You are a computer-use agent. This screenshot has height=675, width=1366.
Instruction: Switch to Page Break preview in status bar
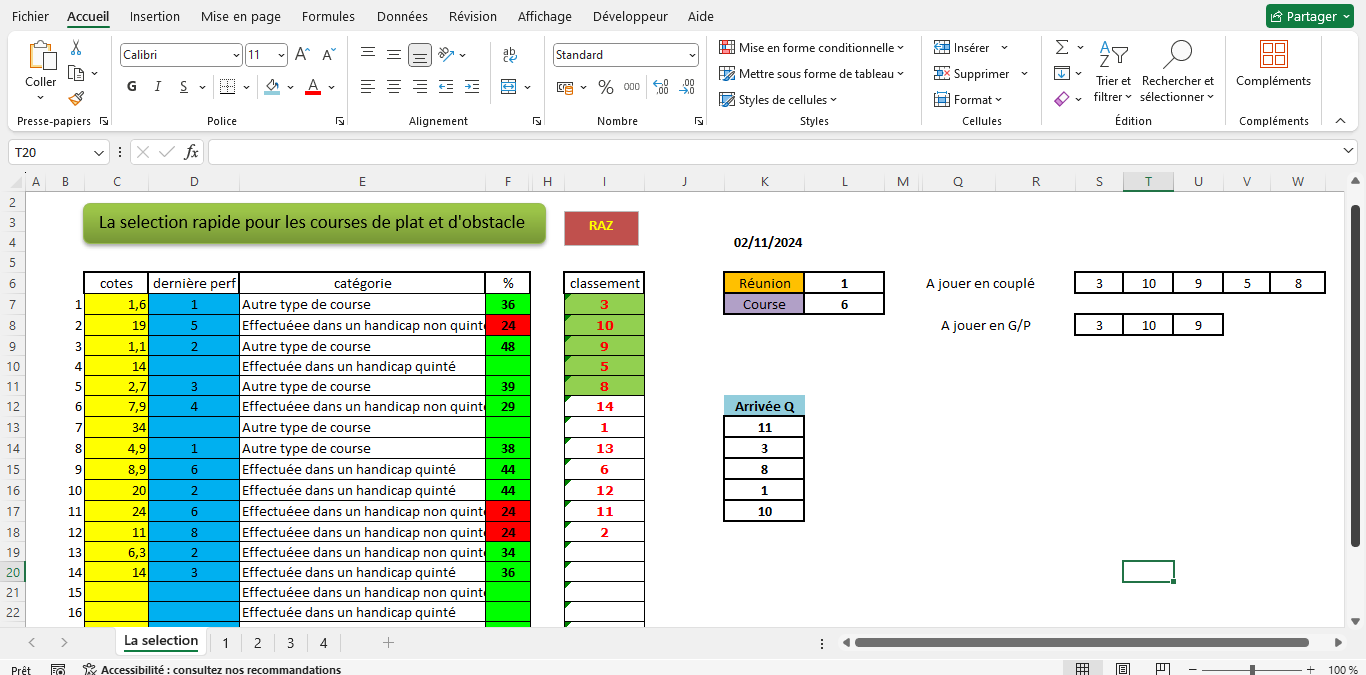point(1163,669)
